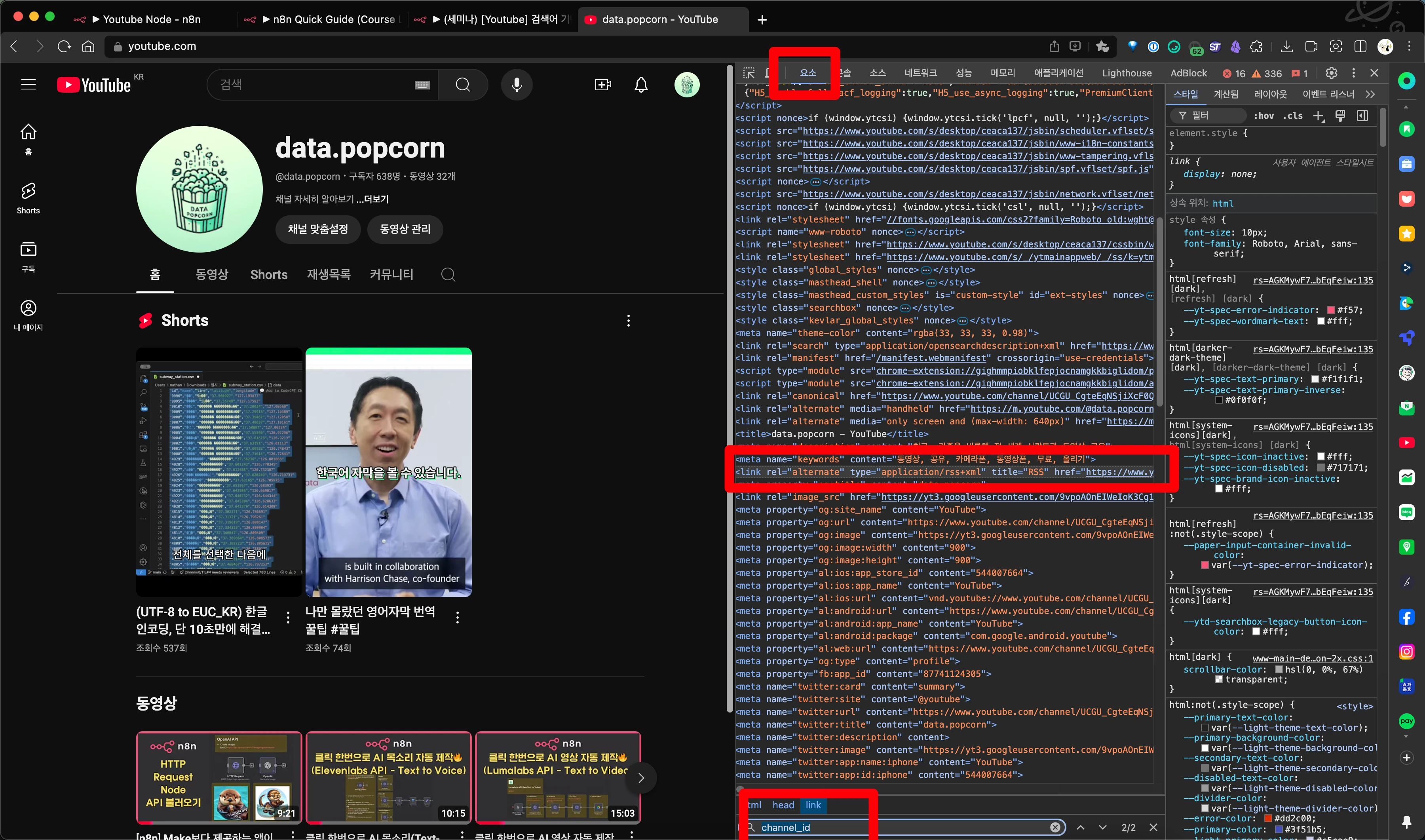Click the 채널 맞춤설정 button
The width and height of the screenshot is (1425, 840).
317,229
